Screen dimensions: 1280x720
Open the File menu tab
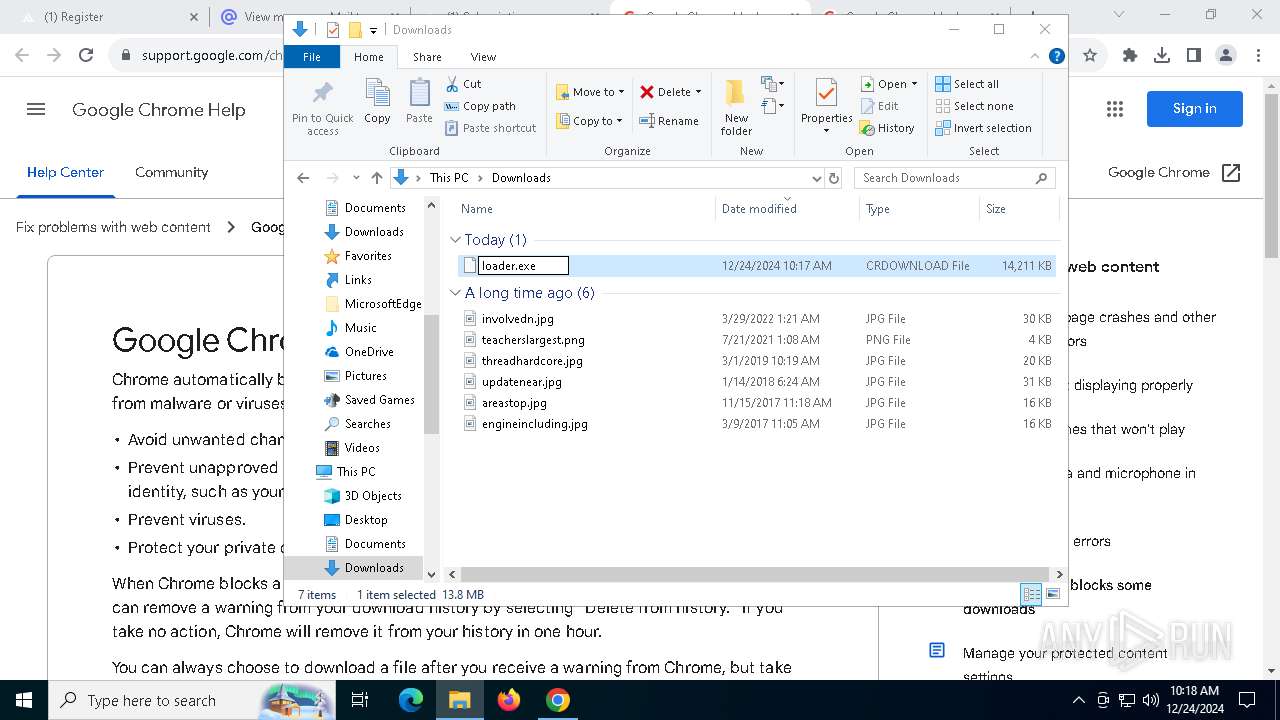312,57
